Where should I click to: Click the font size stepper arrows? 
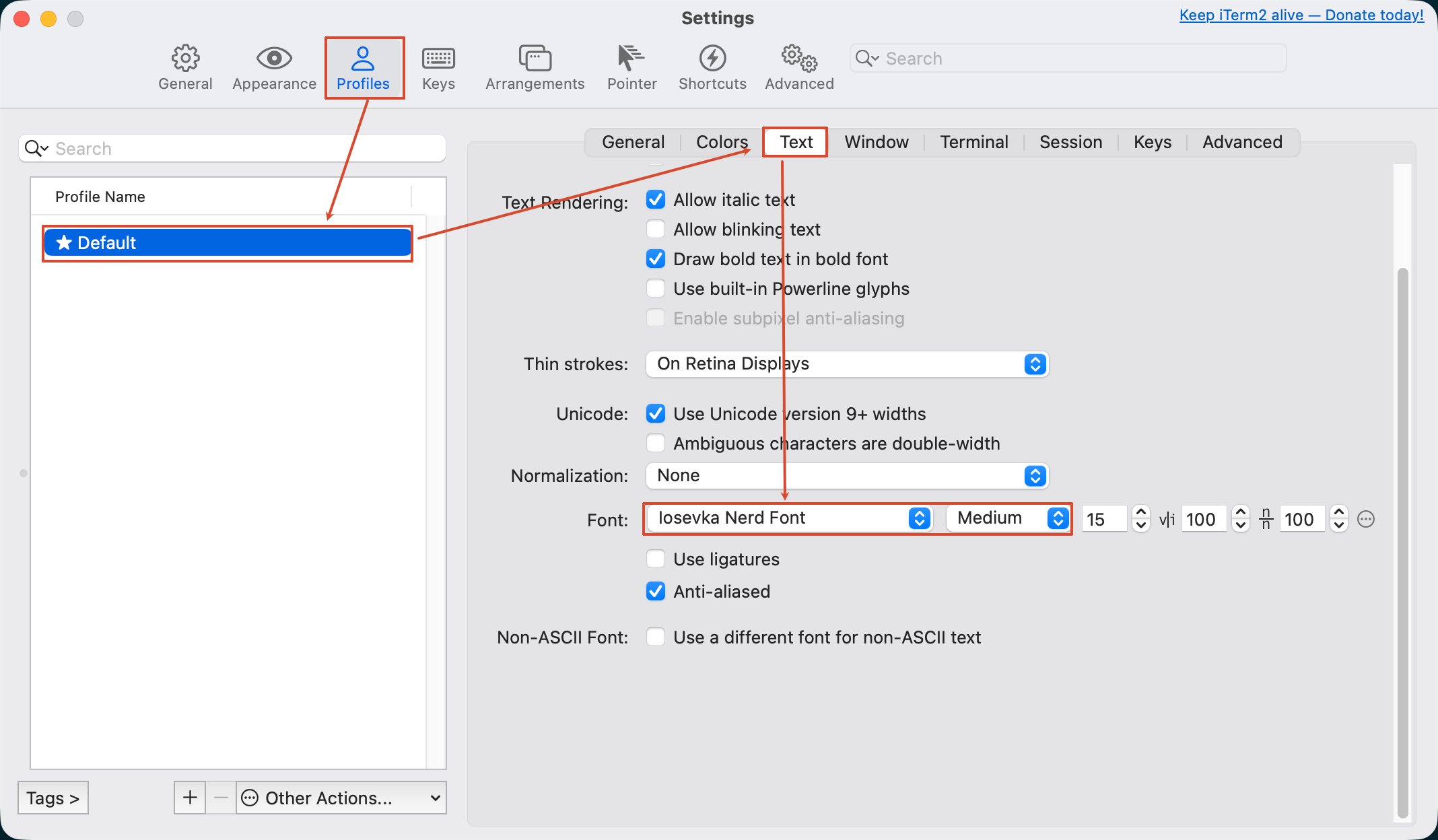pyautogui.click(x=1140, y=519)
